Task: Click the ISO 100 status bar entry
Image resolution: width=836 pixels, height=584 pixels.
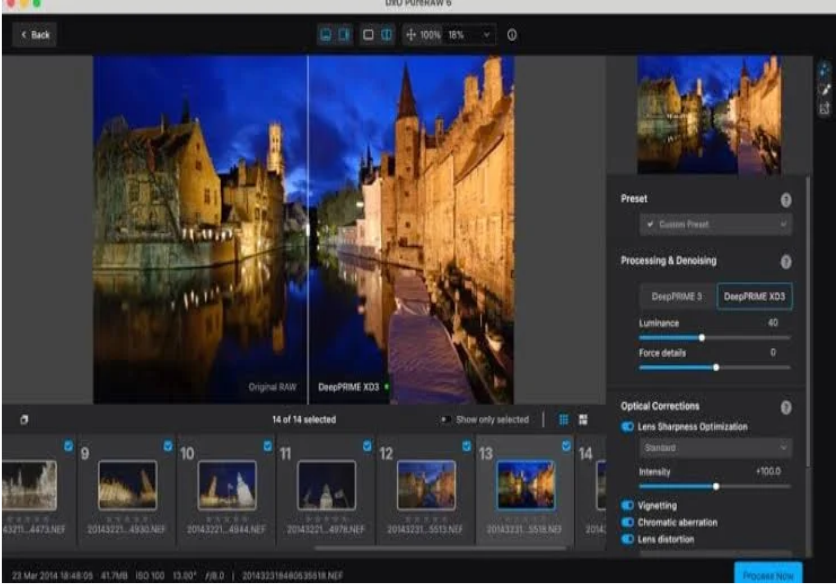Action: pyautogui.click(x=150, y=576)
